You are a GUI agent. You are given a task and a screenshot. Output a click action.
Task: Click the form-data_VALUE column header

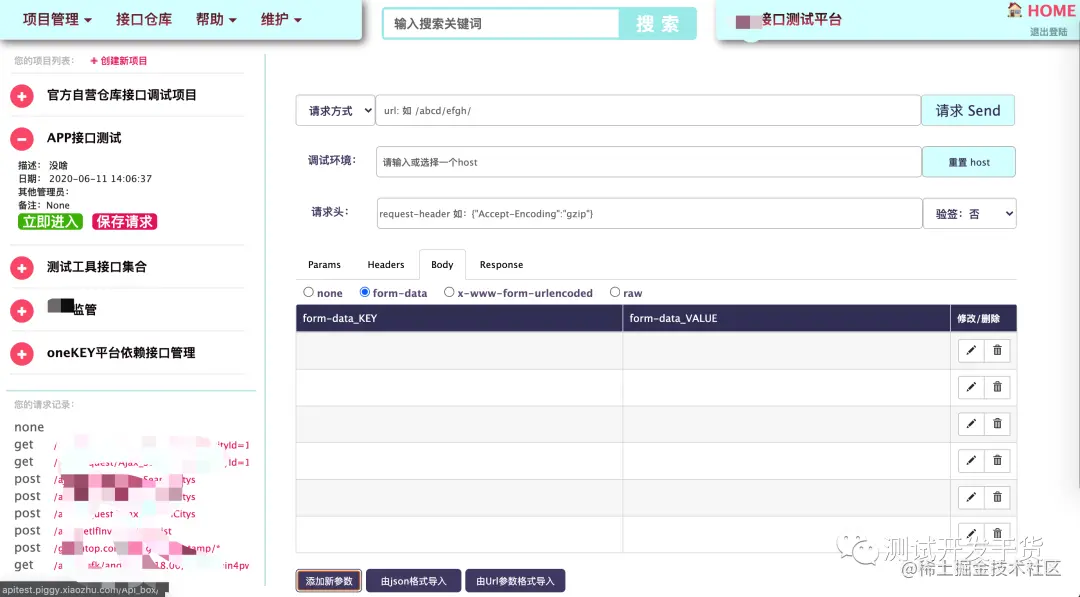click(787, 319)
